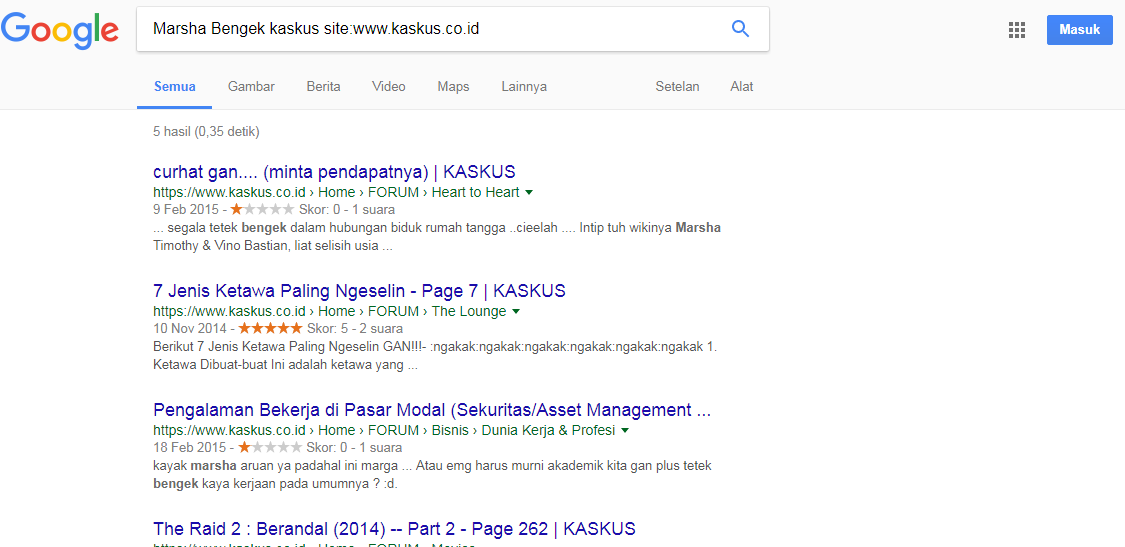Click the star rating dated 9 Feb 2015

pyautogui.click(x=262, y=209)
